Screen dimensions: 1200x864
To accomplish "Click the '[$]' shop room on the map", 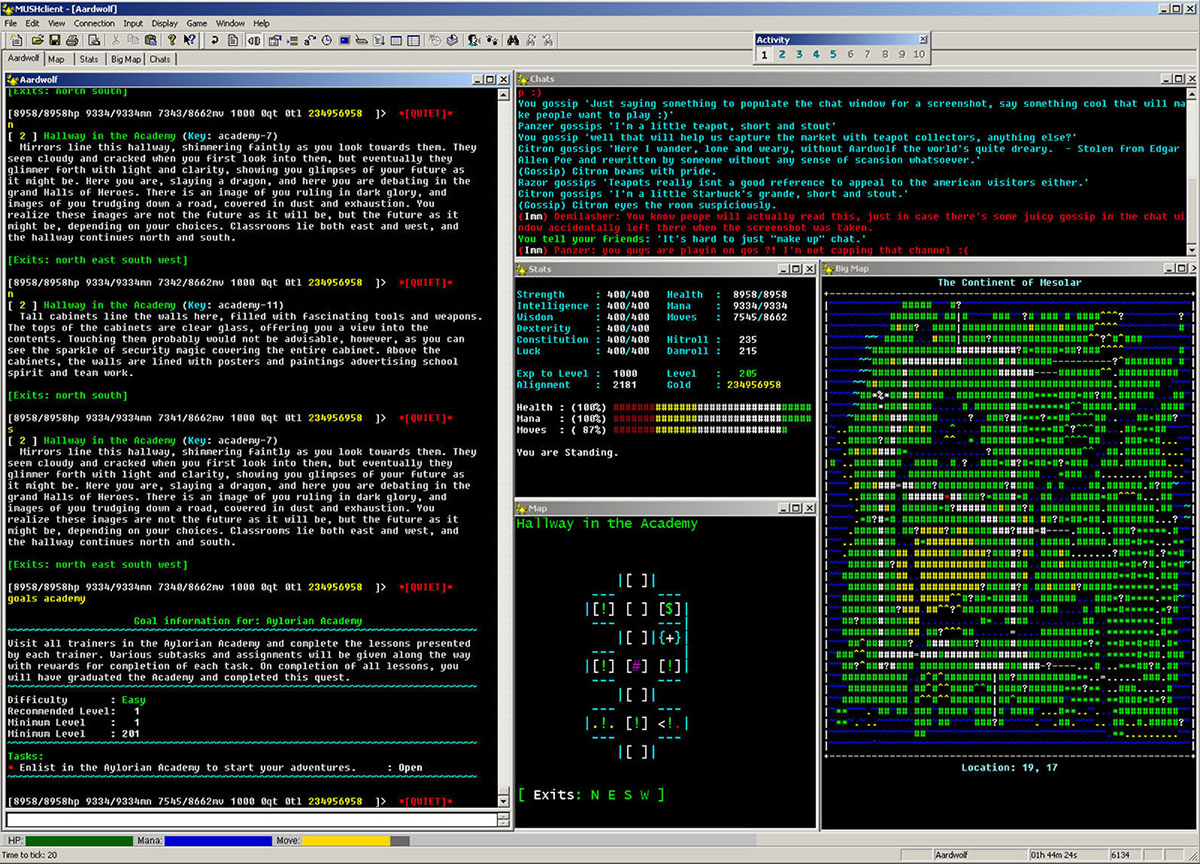I will click(x=670, y=608).
